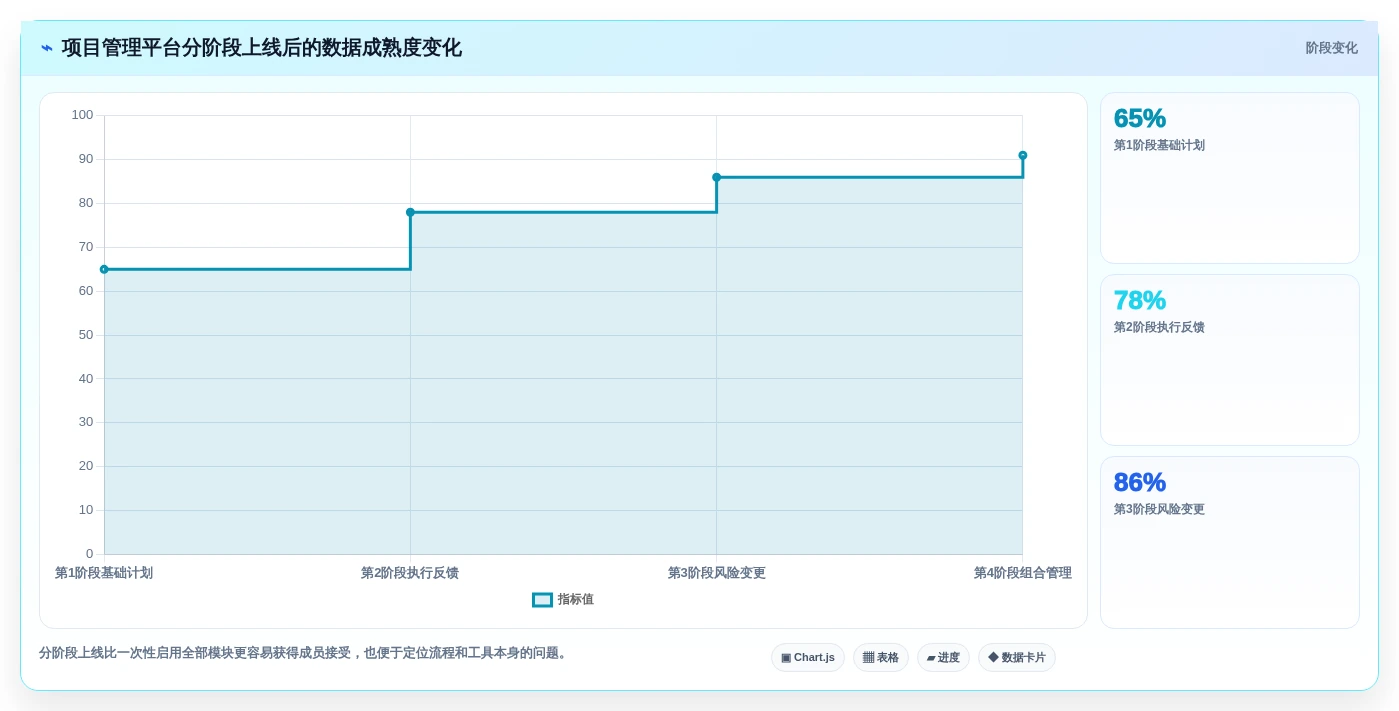Click the 阶段变化 label in header
This screenshot has width=1399, height=711.
1331,48
